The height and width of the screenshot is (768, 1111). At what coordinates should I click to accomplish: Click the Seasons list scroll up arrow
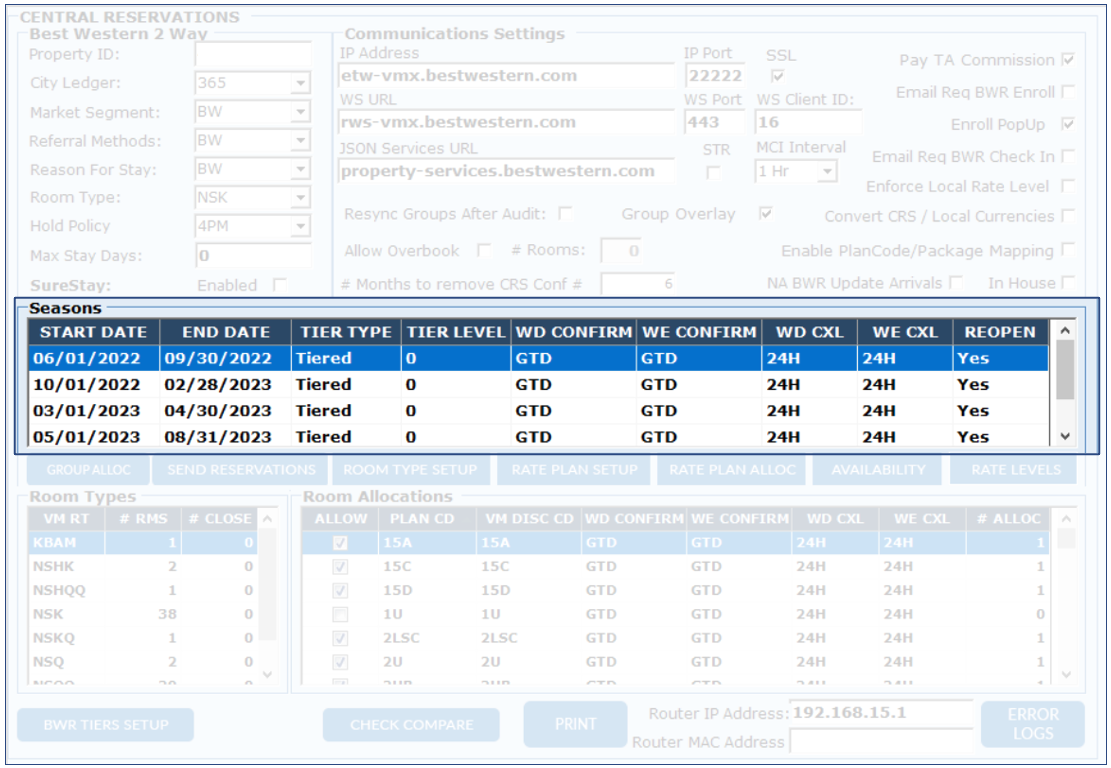coord(1064,331)
